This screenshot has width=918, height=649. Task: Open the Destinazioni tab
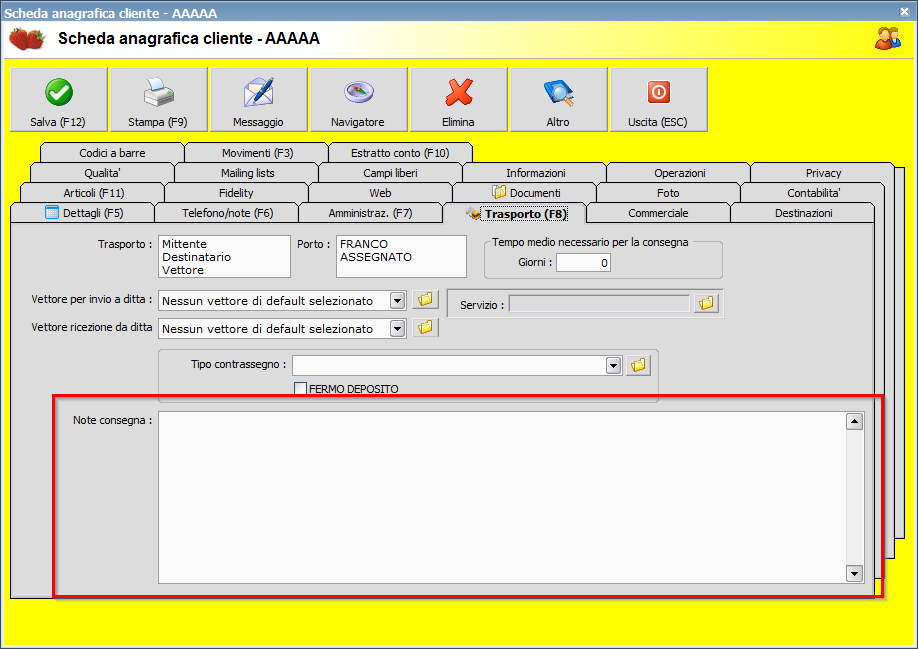[x=803, y=213]
